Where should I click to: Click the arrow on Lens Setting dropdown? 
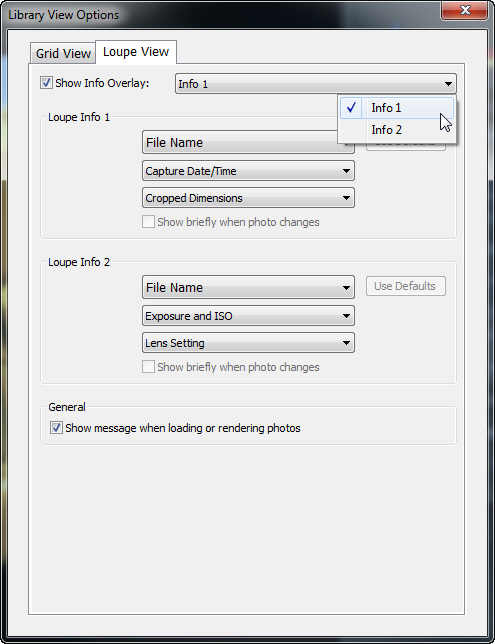coord(346,343)
